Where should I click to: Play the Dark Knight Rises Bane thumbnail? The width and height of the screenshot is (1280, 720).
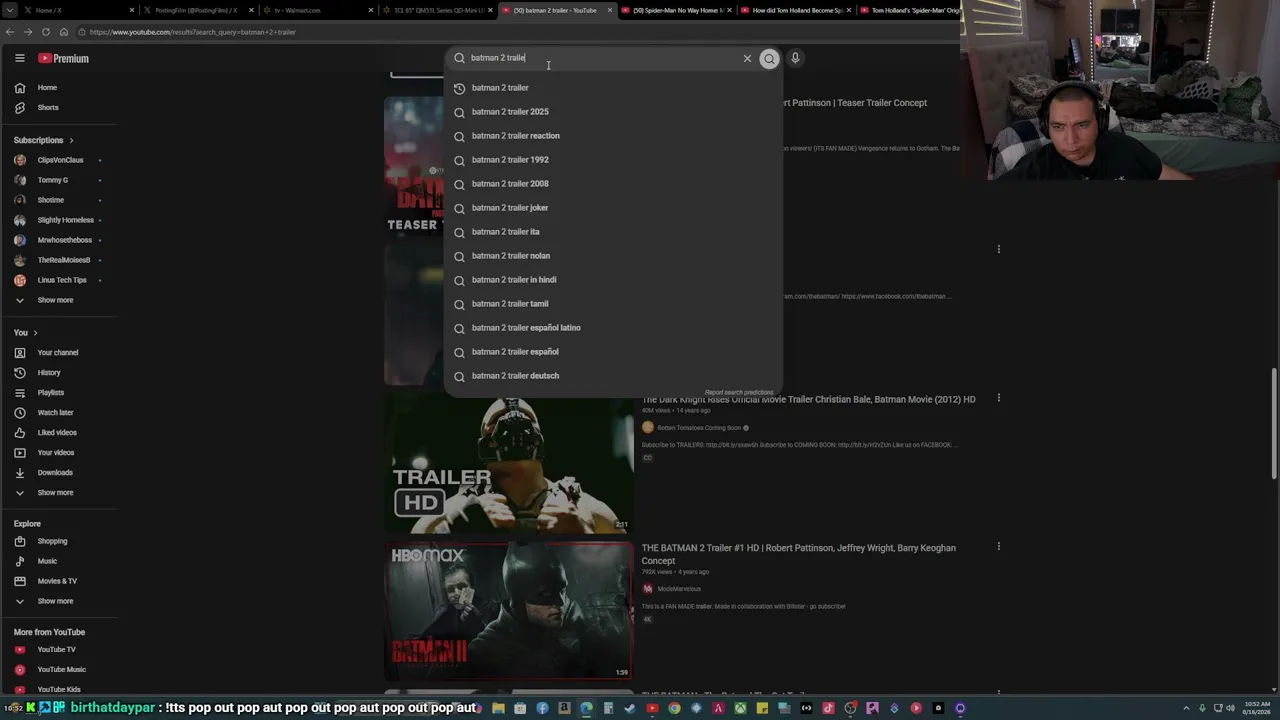coord(509,464)
